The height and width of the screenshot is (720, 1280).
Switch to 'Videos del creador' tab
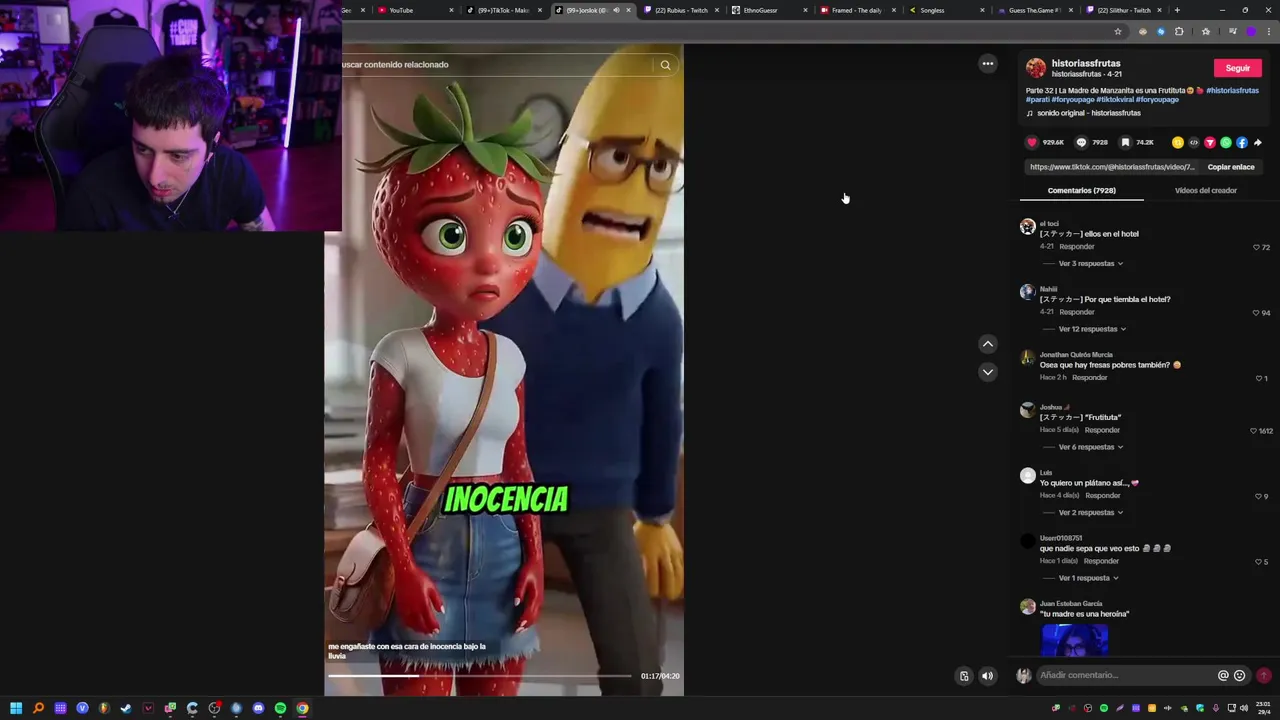click(x=1205, y=190)
